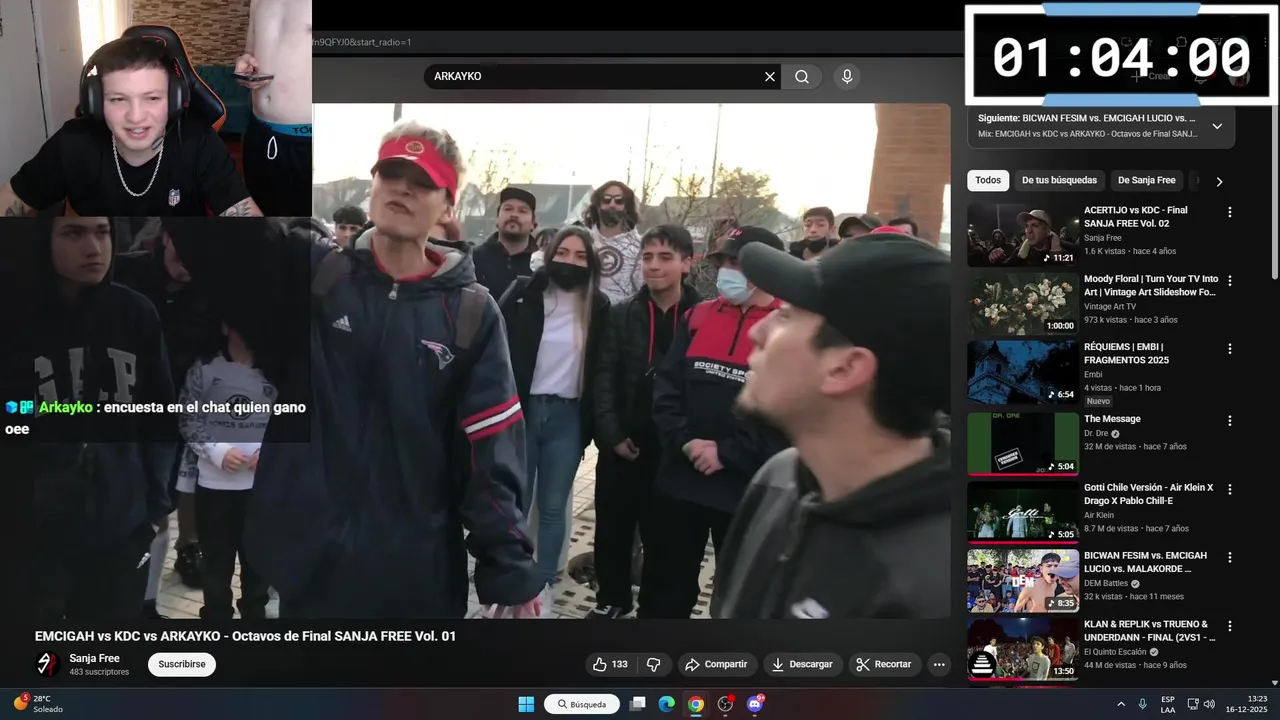
Task: Show more filter chips with right arrow
Action: pos(1219,182)
